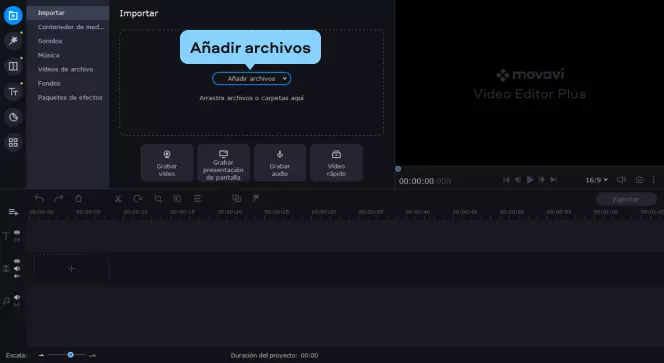Select the Split scissors tool
The image size is (664, 363).
tap(118, 198)
